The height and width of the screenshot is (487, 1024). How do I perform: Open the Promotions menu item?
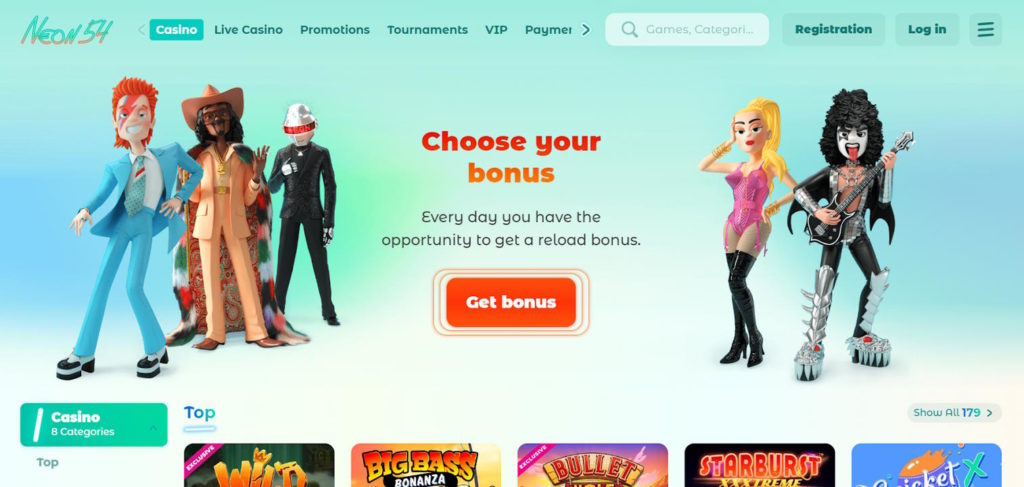[x=334, y=29]
